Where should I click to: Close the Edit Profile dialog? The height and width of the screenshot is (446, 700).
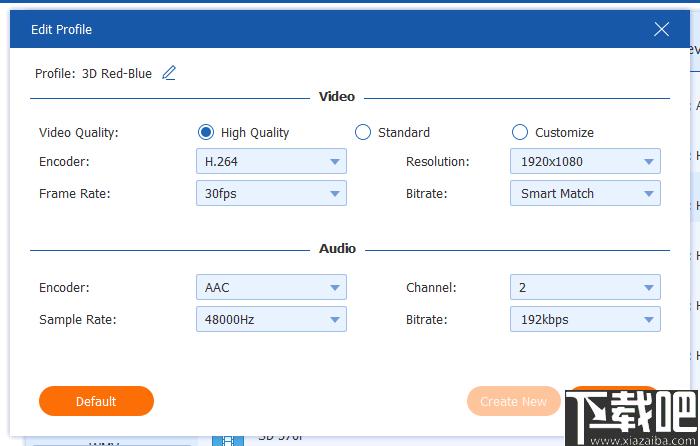pos(661,29)
